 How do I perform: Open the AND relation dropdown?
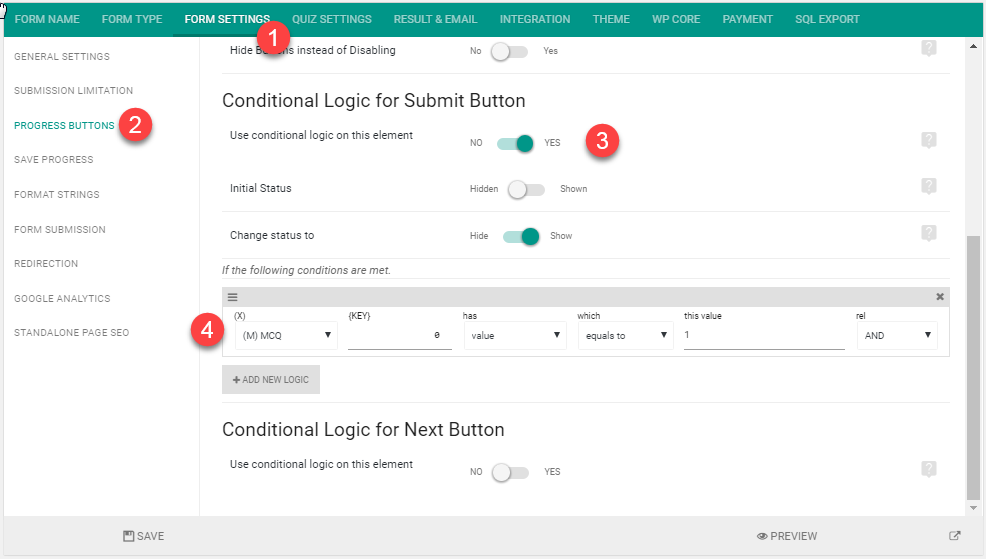tap(897, 336)
